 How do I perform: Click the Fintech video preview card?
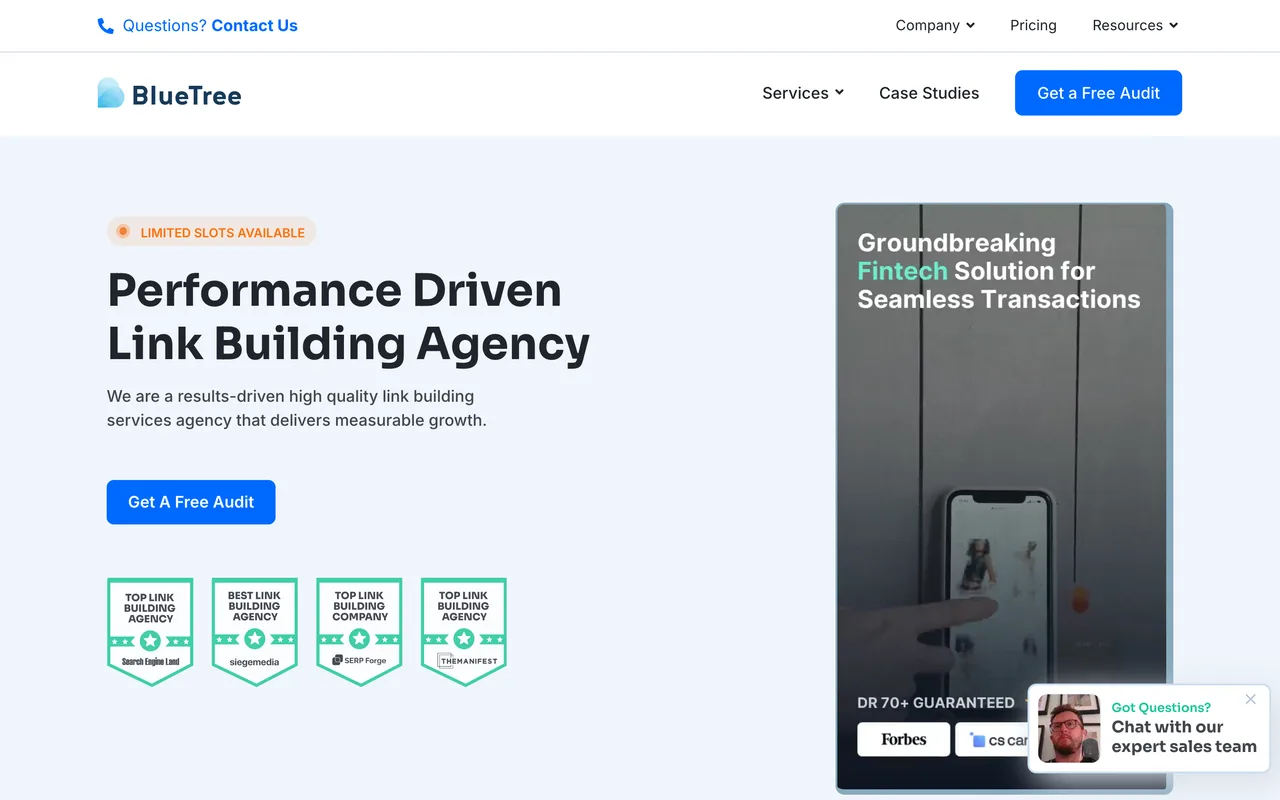pos(1003,498)
